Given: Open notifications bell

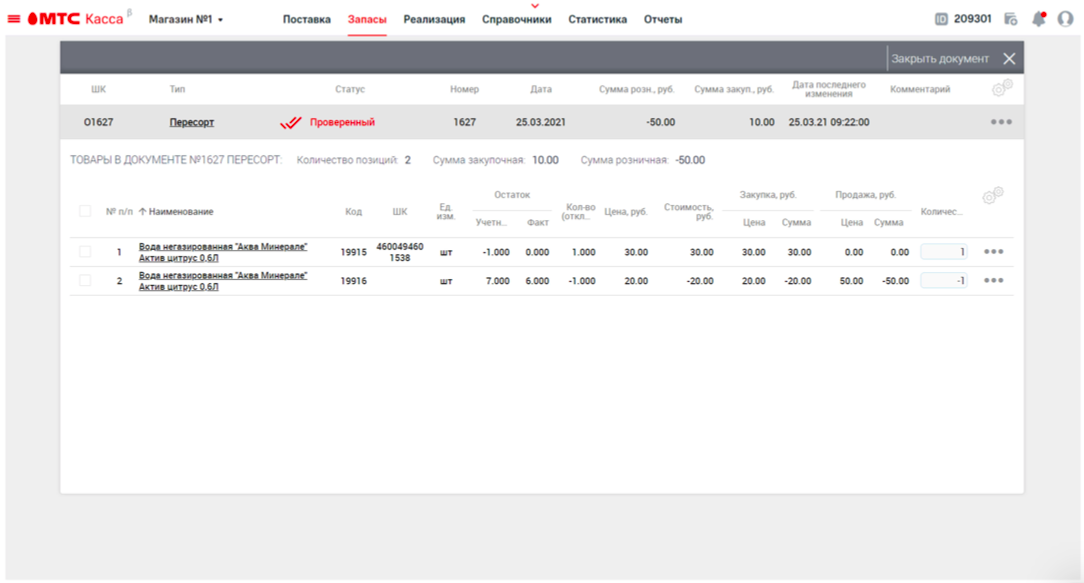Looking at the screenshot, I should (x=1039, y=19).
